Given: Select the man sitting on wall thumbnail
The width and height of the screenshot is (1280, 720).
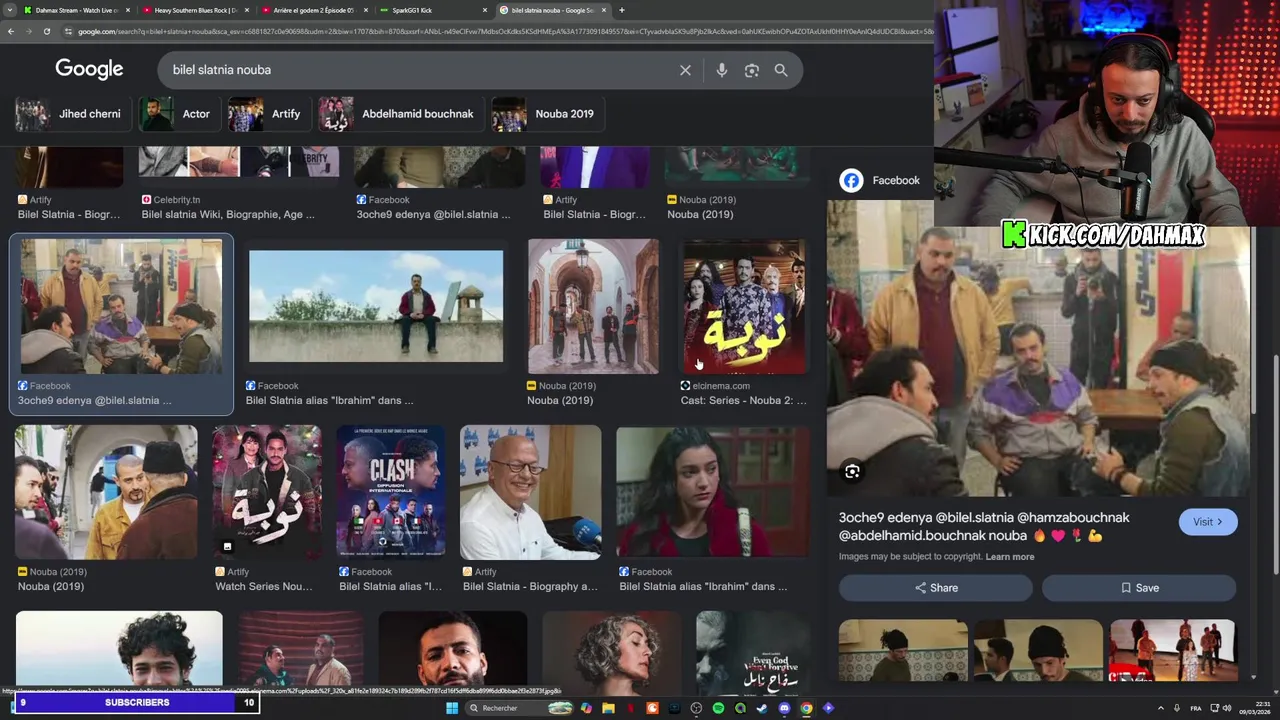Looking at the screenshot, I should click(376, 306).
